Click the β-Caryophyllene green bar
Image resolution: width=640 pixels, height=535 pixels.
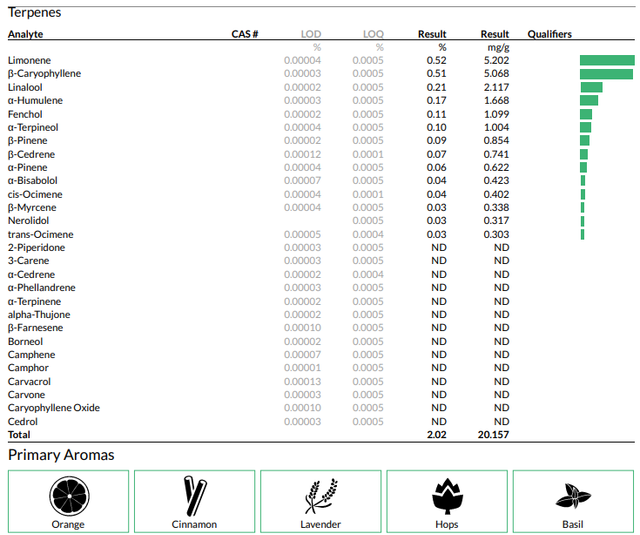coord(607,74)
